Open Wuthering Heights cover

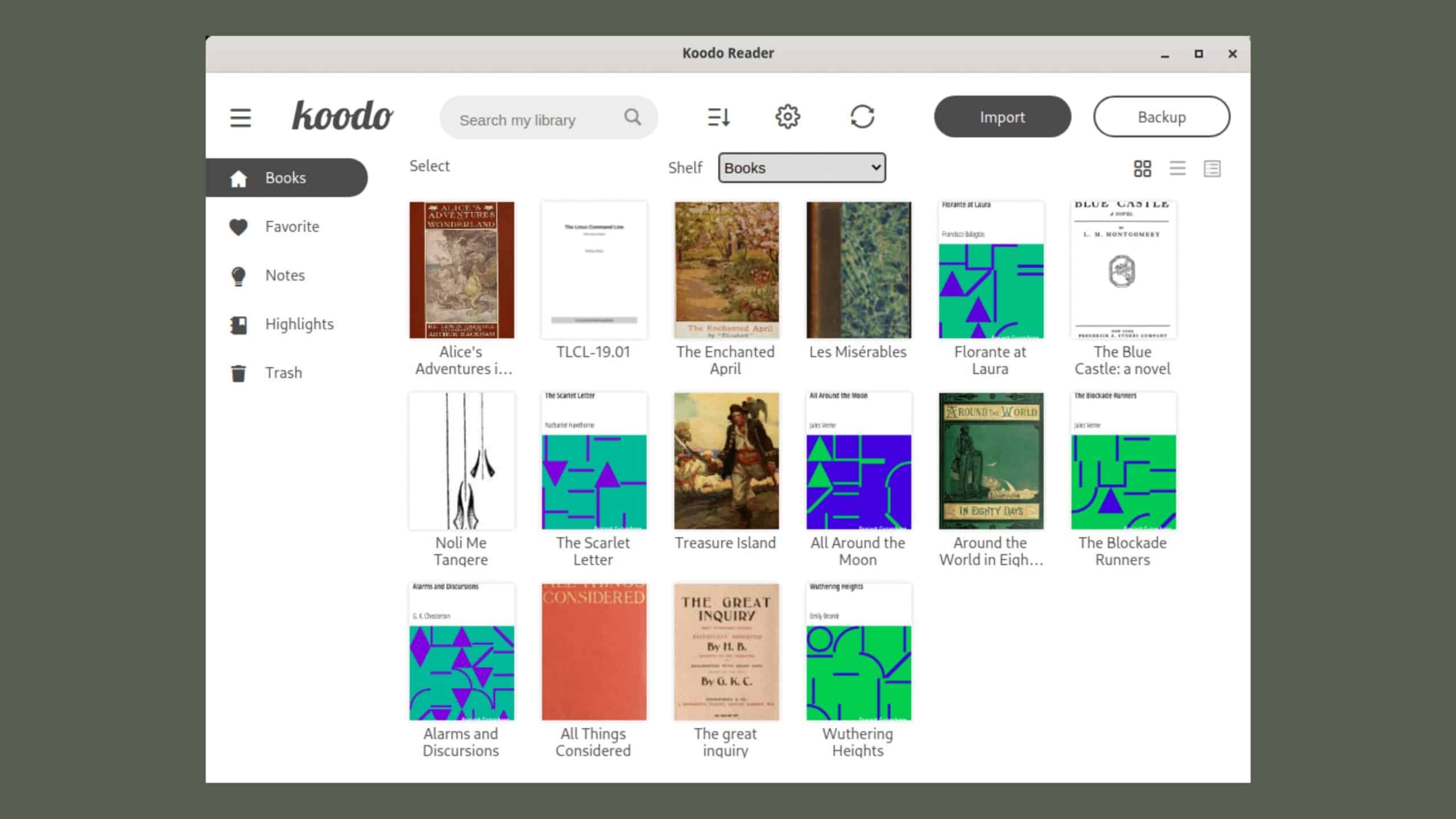click(859, 652)
